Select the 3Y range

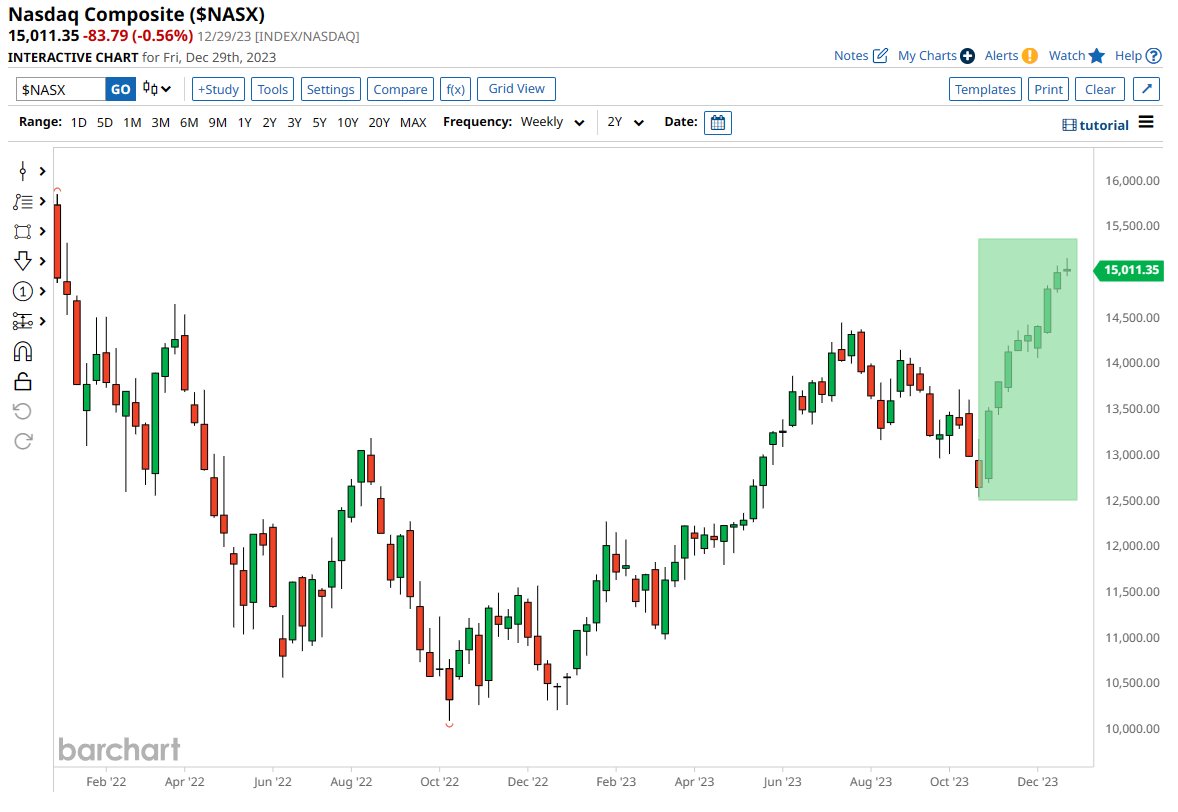pyautogui.click(x=294, y=122)
